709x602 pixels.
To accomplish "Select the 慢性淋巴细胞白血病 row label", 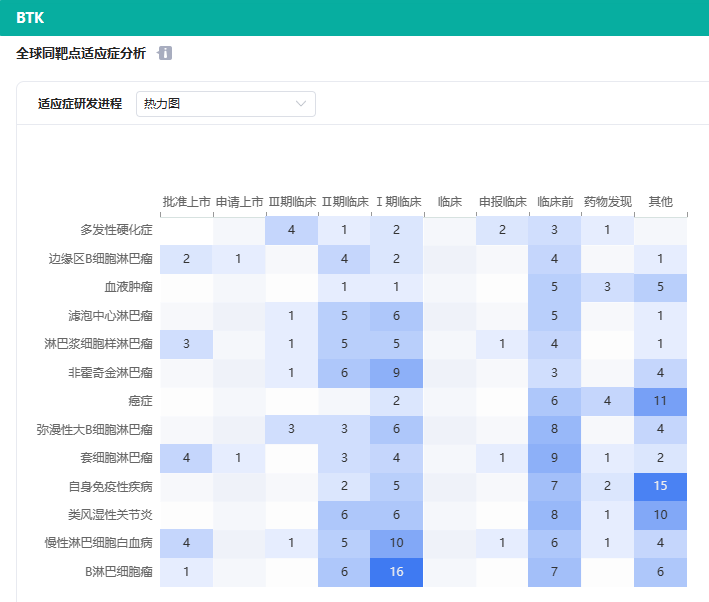I will coord(104,543).
